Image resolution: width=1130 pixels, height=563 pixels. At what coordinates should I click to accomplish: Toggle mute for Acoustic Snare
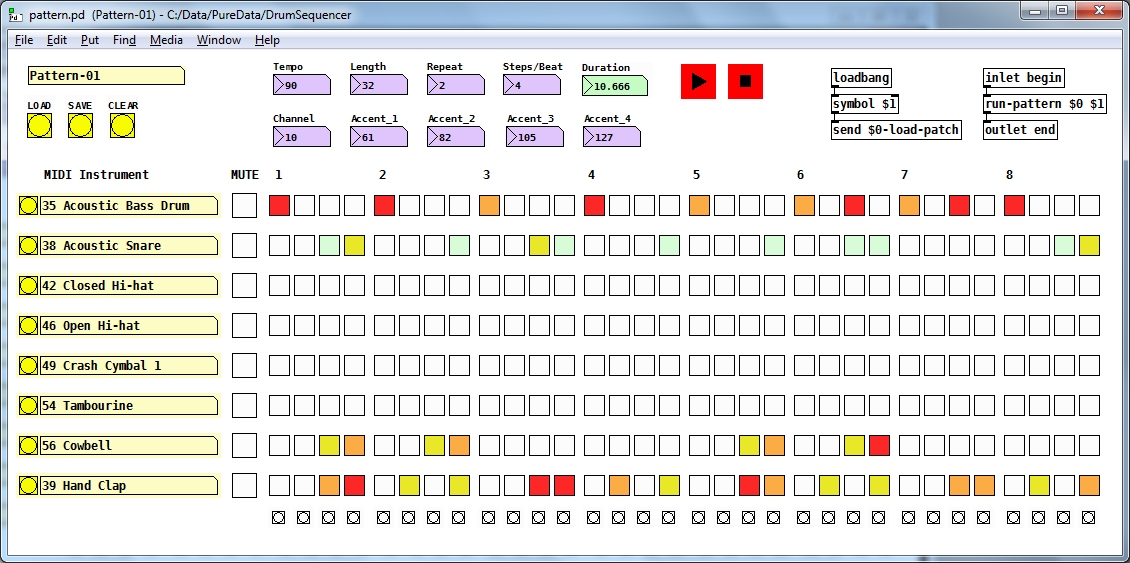click(244, 246)
